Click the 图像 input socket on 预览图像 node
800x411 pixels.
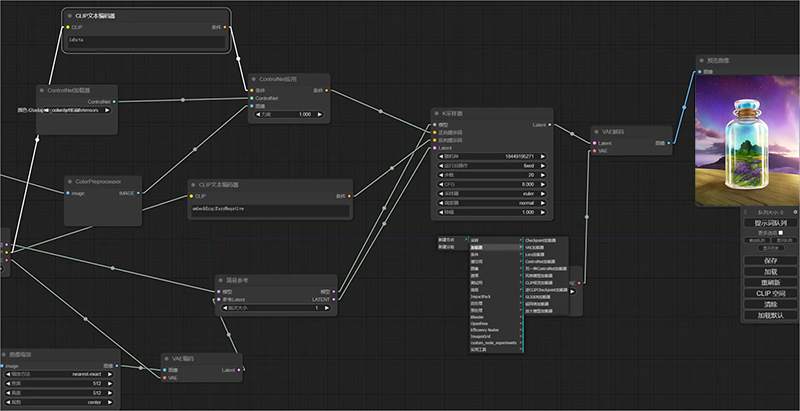pos(699,72)
